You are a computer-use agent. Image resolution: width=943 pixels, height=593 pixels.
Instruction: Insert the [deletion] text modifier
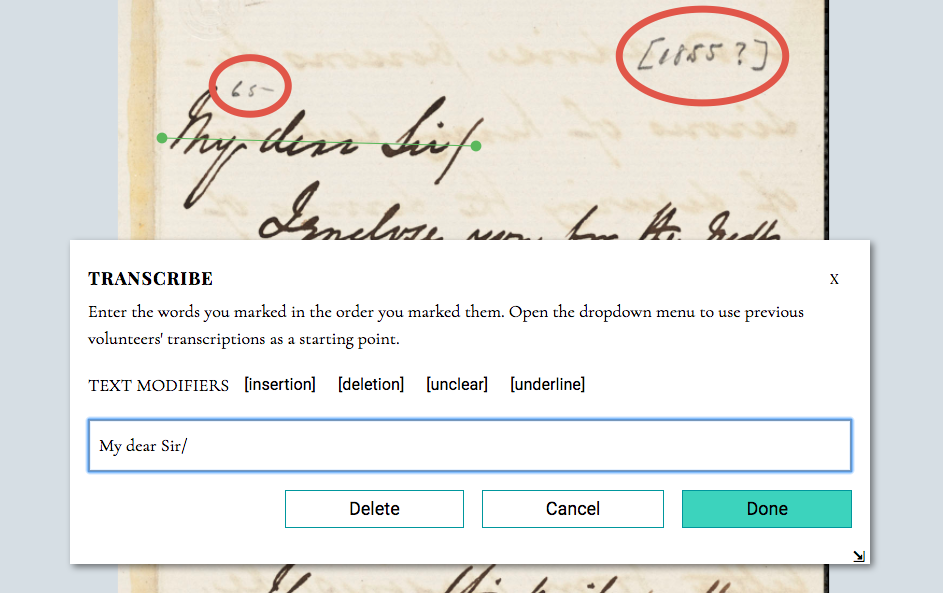coord(371,384)
